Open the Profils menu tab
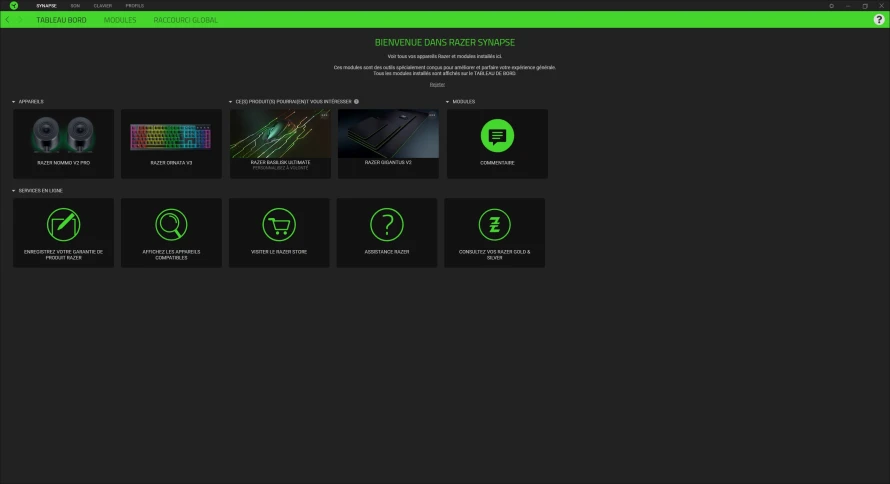This screenshot has height=484, width=890. click(135, 6)
